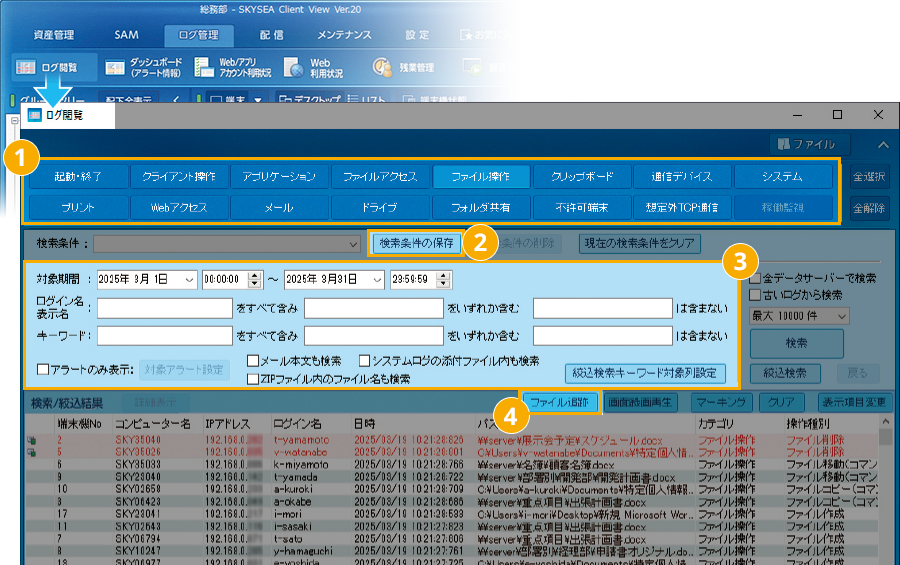Click 画面録画再生 button
This screenshot has width=900, height=565.
tap(641, 403)
